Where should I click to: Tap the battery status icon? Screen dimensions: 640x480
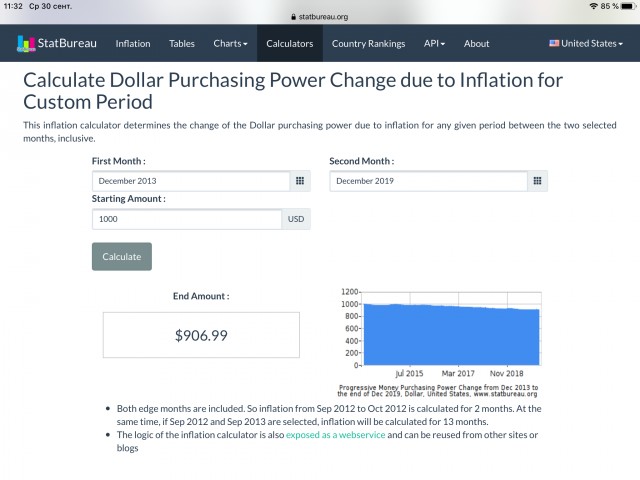coord(628,6)
